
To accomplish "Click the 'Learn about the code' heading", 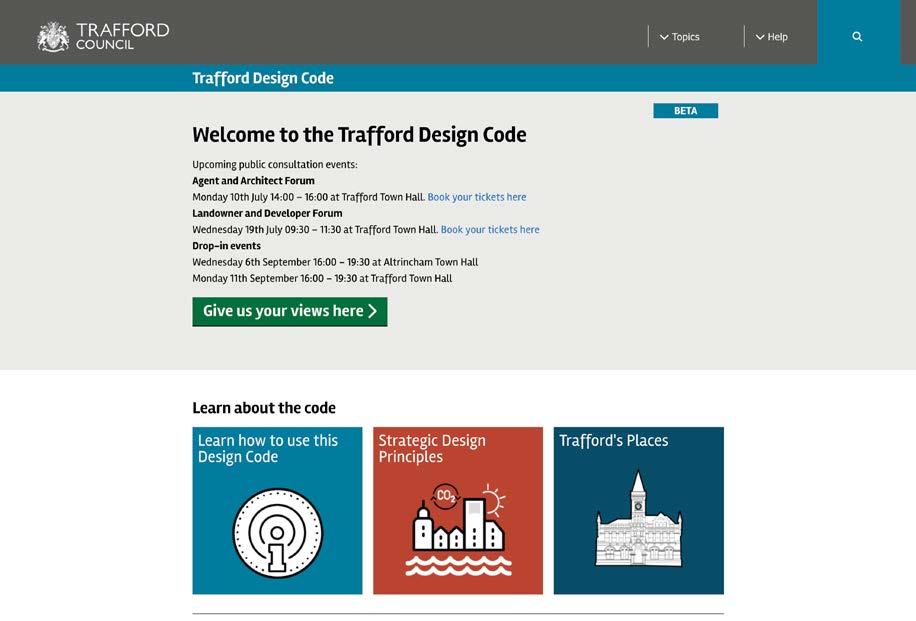I will (x=264, y=408).
